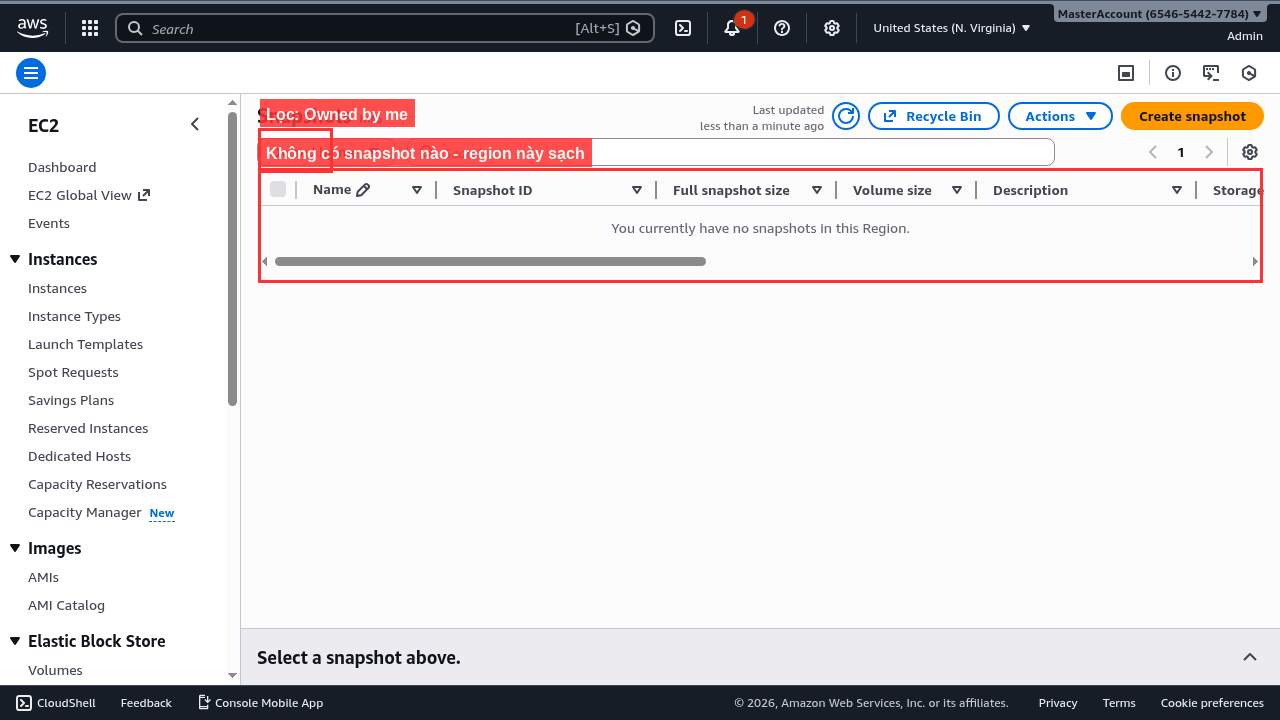
Task: Launch CloudShell from top navigation bar icon
Action: tap(683, 28)
